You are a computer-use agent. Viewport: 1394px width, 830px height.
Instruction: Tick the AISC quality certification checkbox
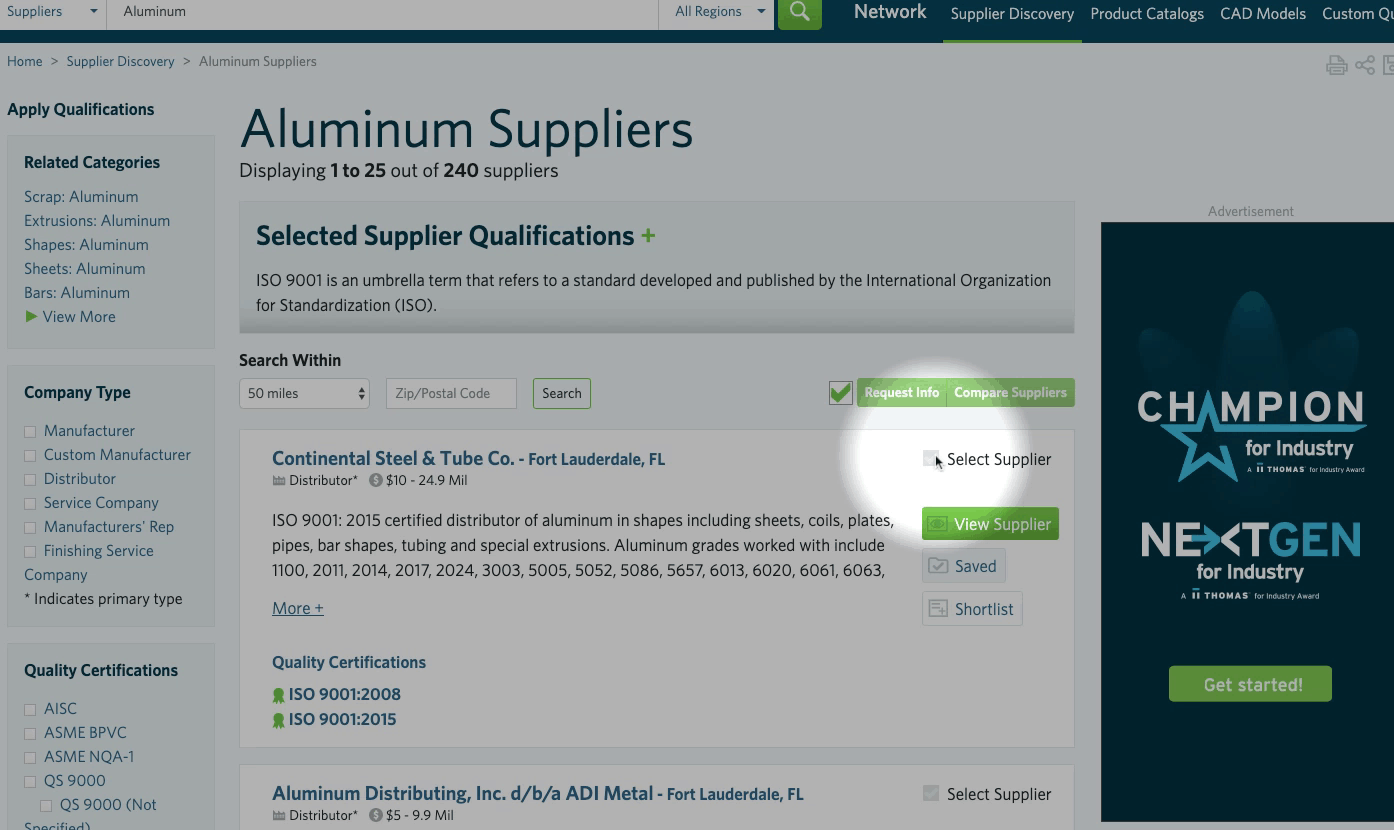[30, 710]
